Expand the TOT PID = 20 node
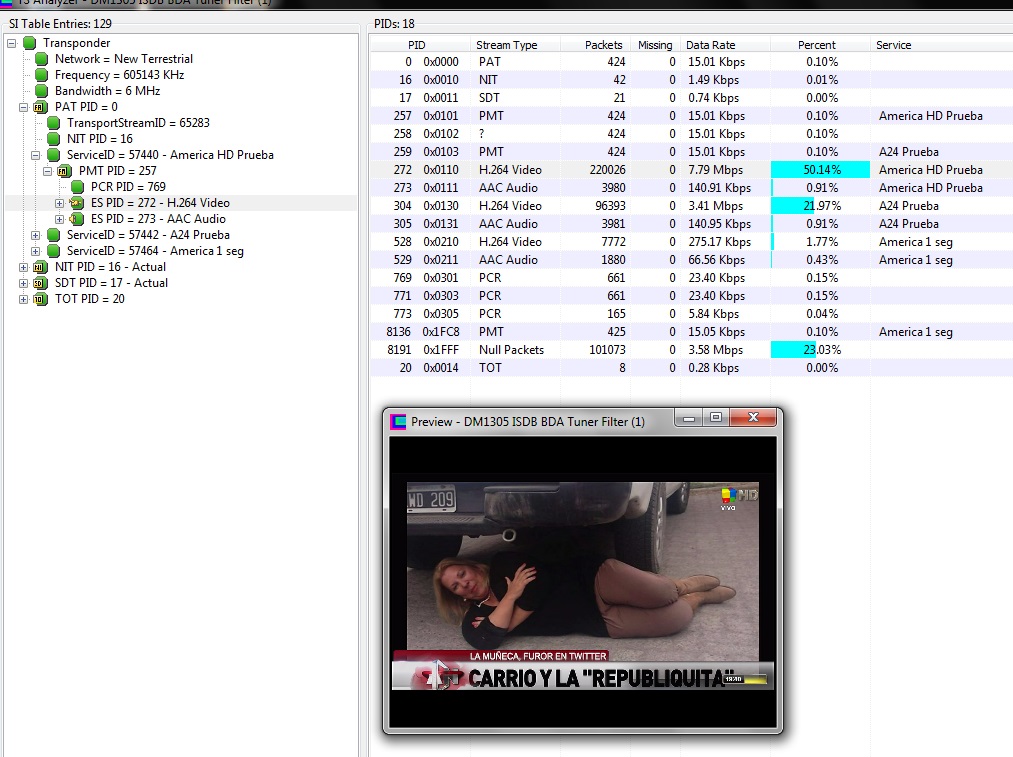The width and height of the screenshot is (1013, 757). point(23,300)
